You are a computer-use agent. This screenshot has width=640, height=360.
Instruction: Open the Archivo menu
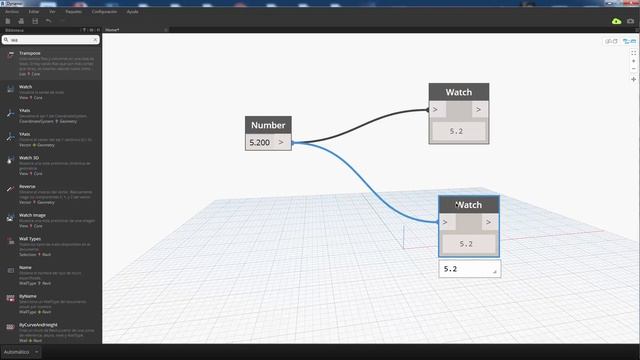(x=12, y=12)
